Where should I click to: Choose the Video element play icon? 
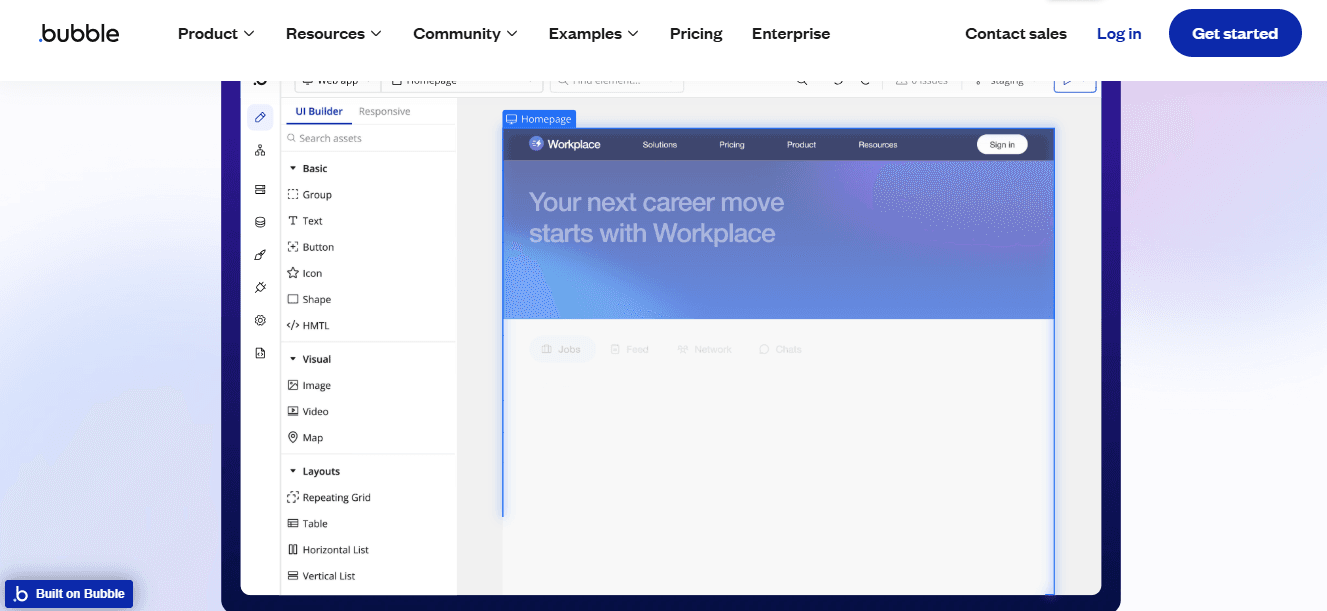click(293, 411)
